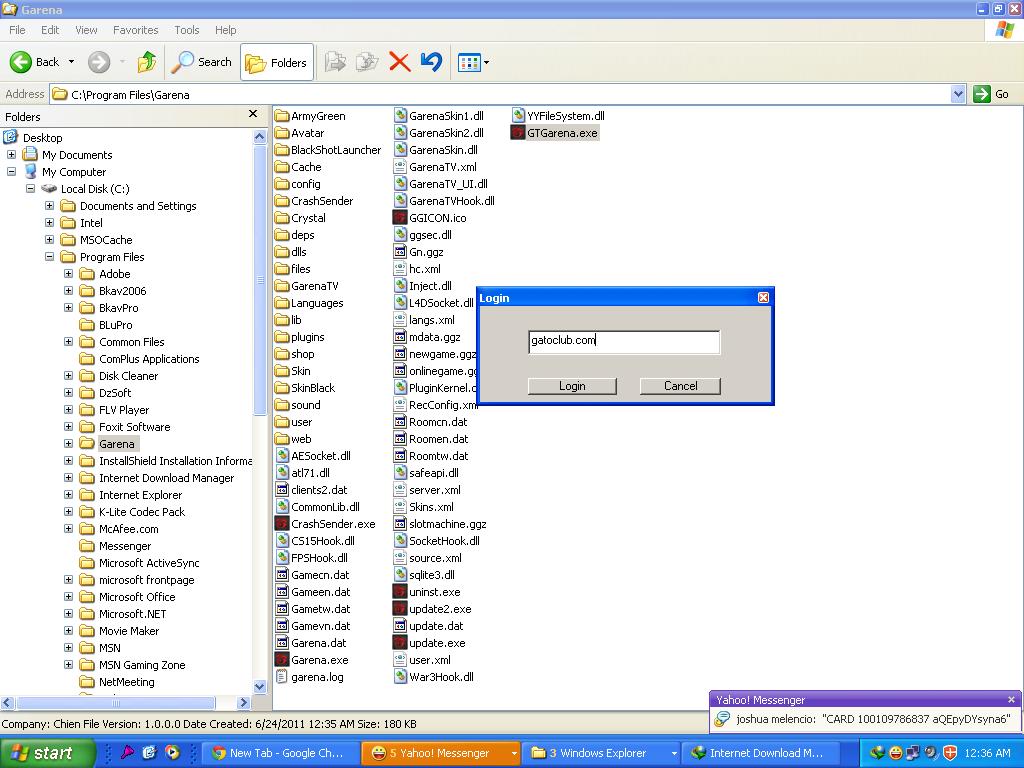Toggle the Folders pane button
Image resolution: width=1024 pixels, height=768 pixels.
pos(277,62)
